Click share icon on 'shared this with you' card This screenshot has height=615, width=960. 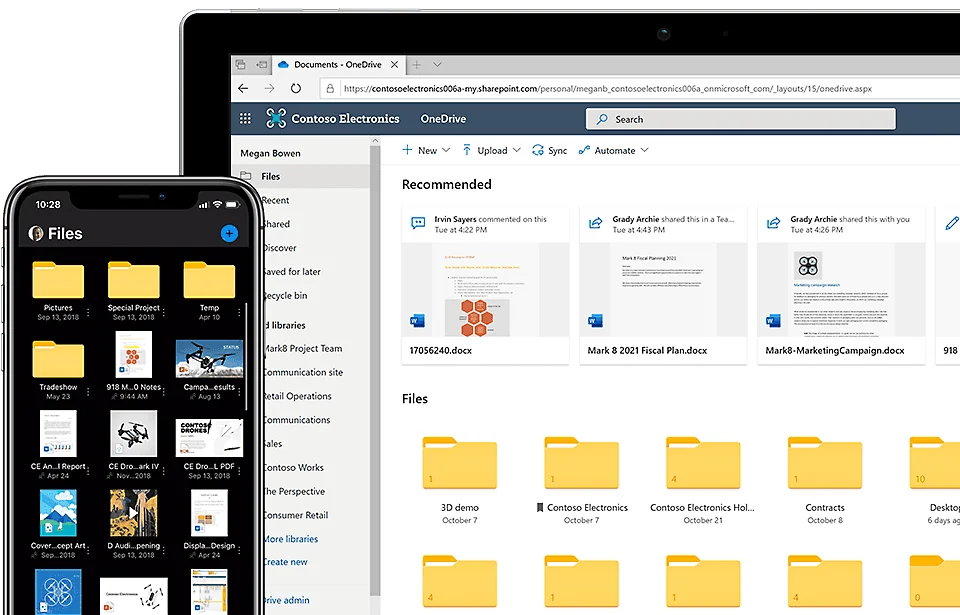773,223
